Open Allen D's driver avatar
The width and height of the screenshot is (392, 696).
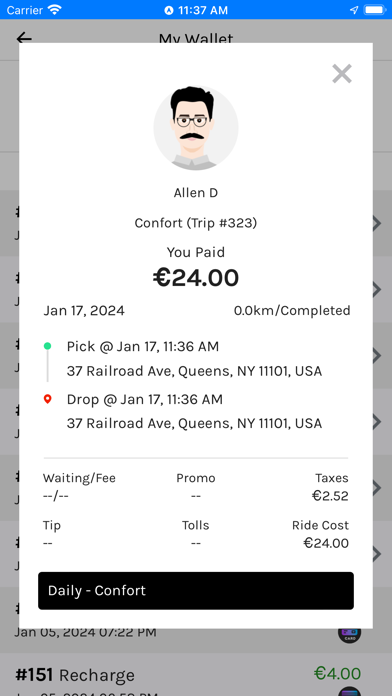196,128
